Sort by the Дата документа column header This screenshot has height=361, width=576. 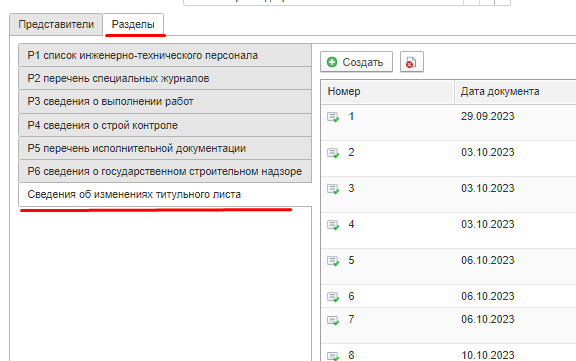click(x=515, y=91)
